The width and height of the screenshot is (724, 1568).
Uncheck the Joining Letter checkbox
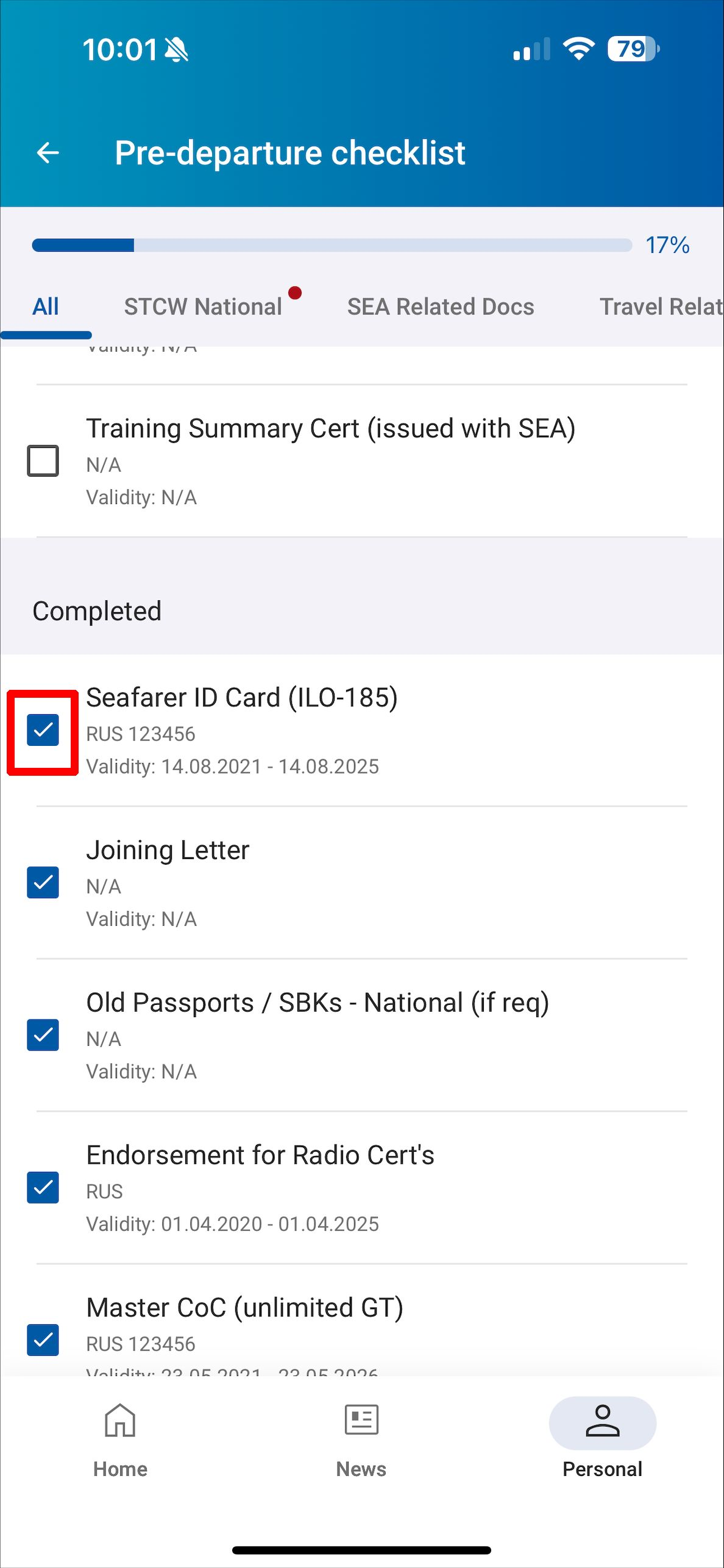tap(43, 882)
